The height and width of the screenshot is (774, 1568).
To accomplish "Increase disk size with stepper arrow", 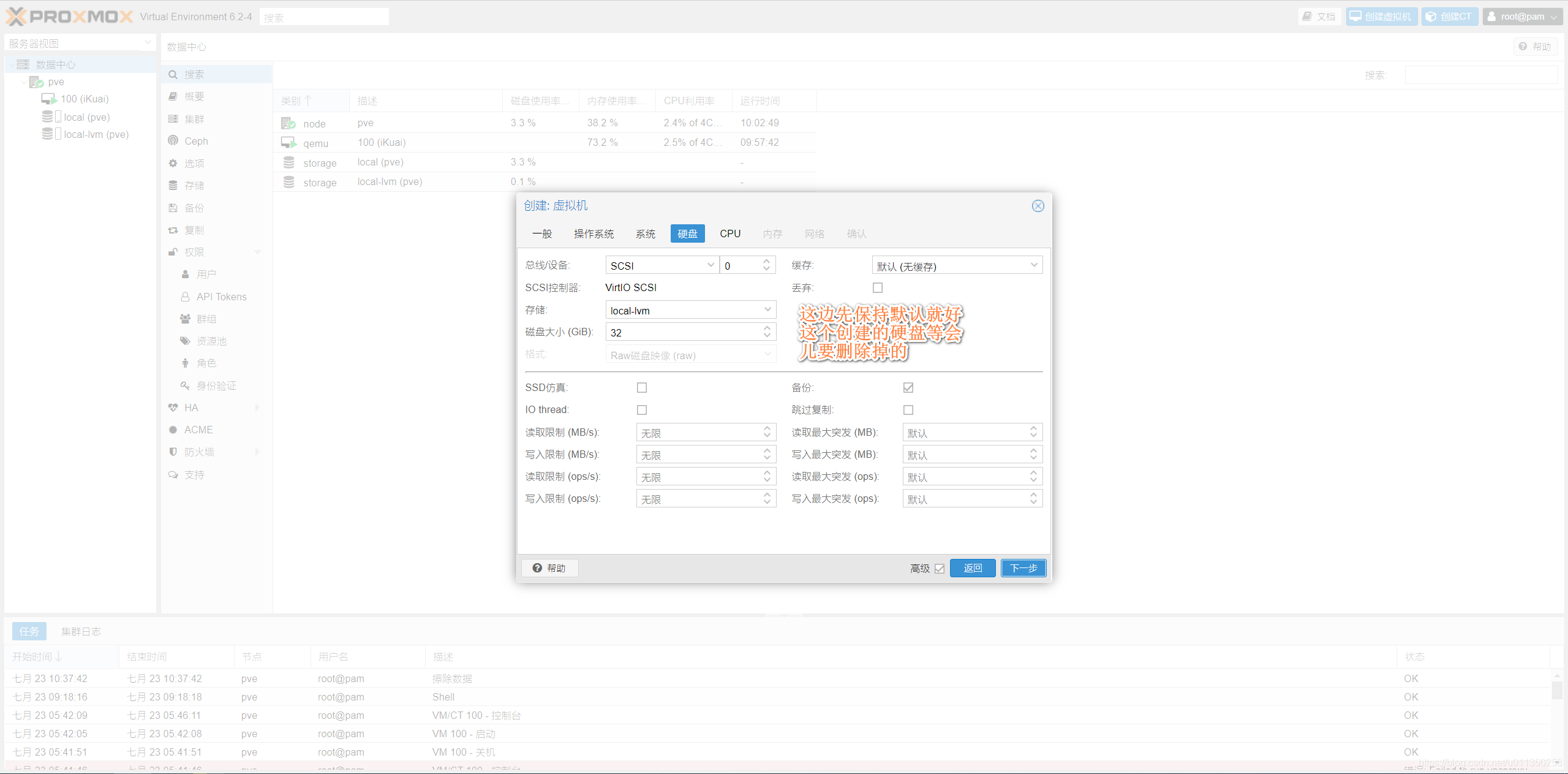I will tap(767, 328).
